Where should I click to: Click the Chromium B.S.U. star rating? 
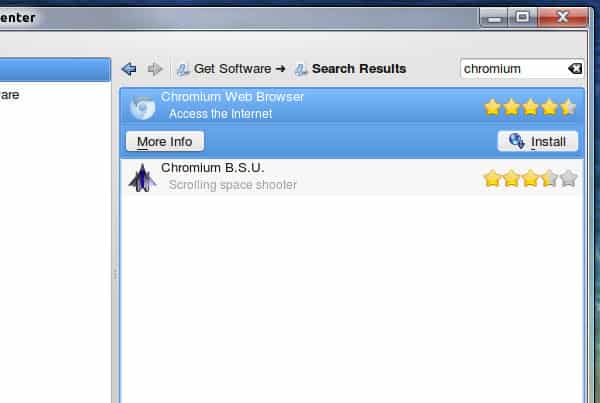click(530, 178)
